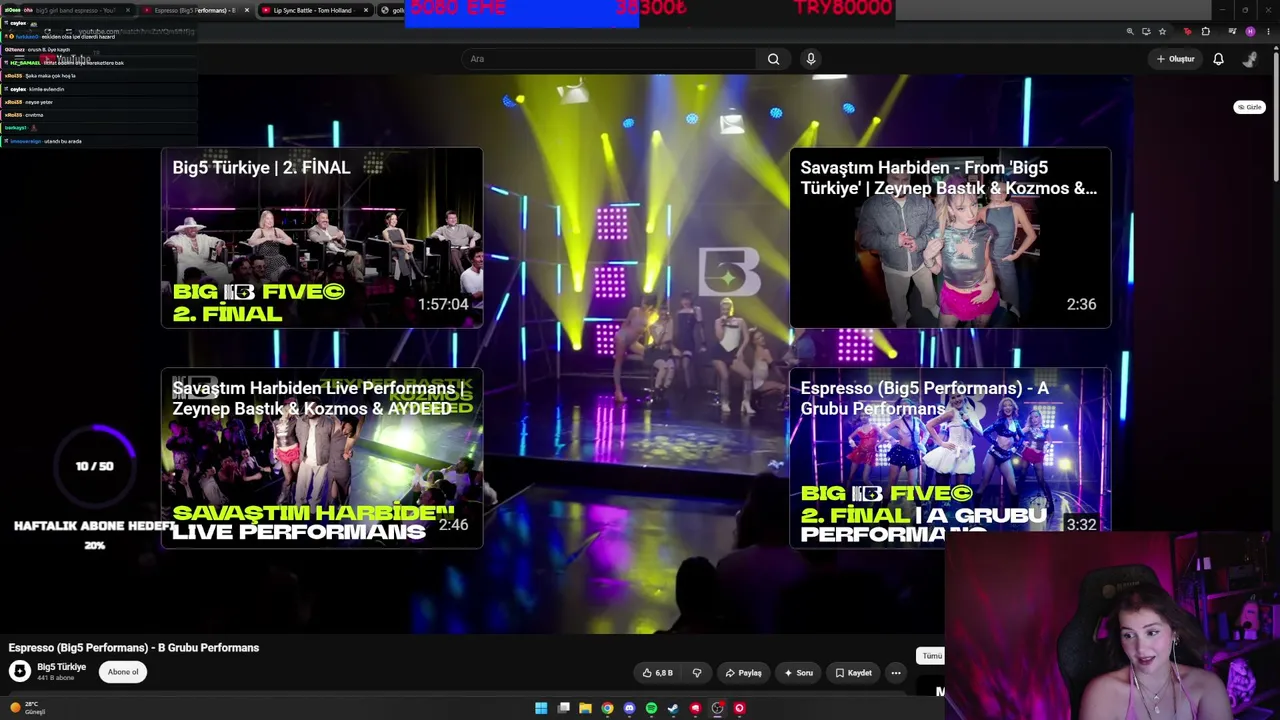Select the Tümü filter chip
The height and width of the screenshot is (720, 1280).
click(x=931, y=656)
